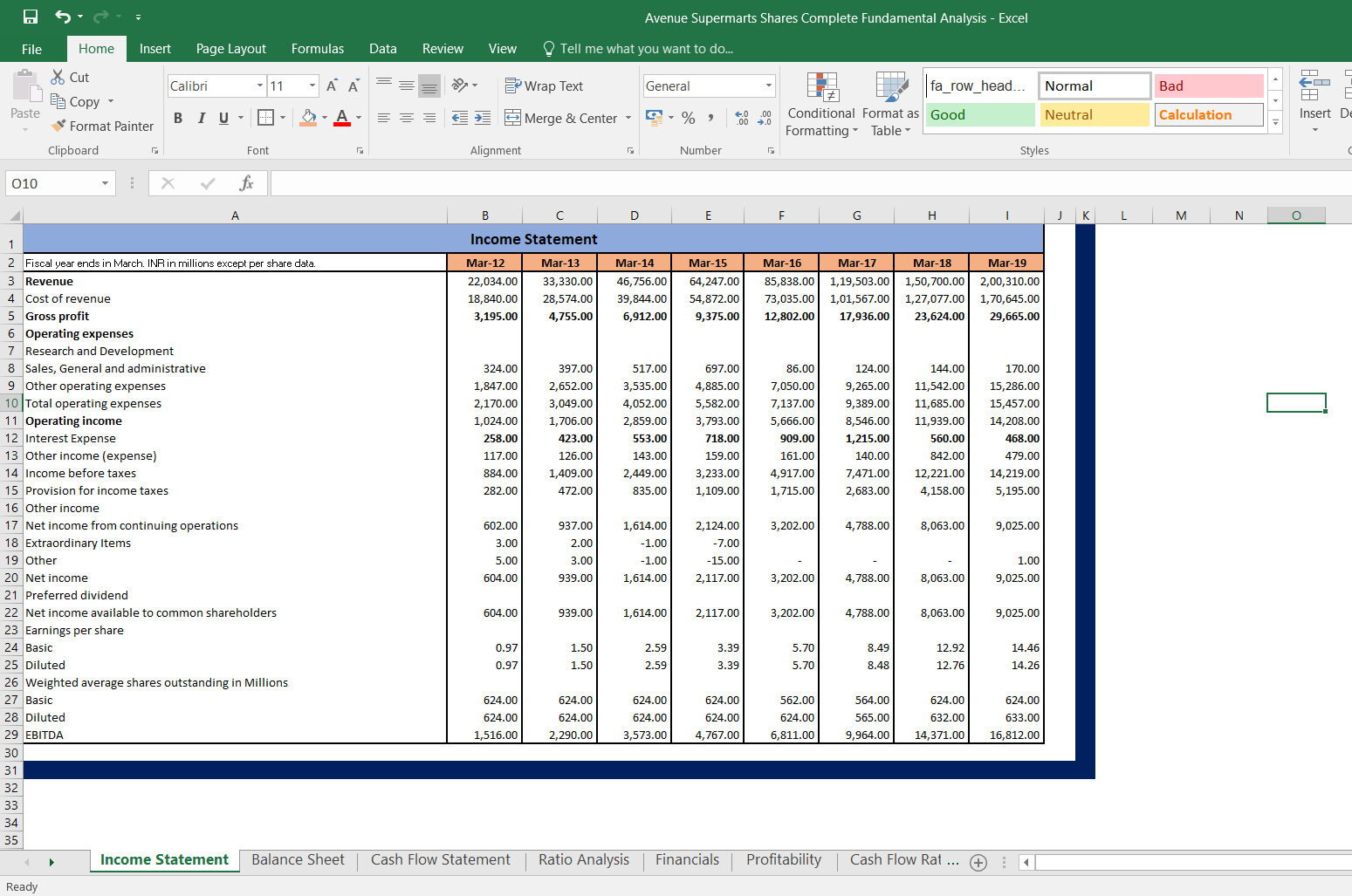
Task: Click the red Font Color A icon
Action: point(342,117)
